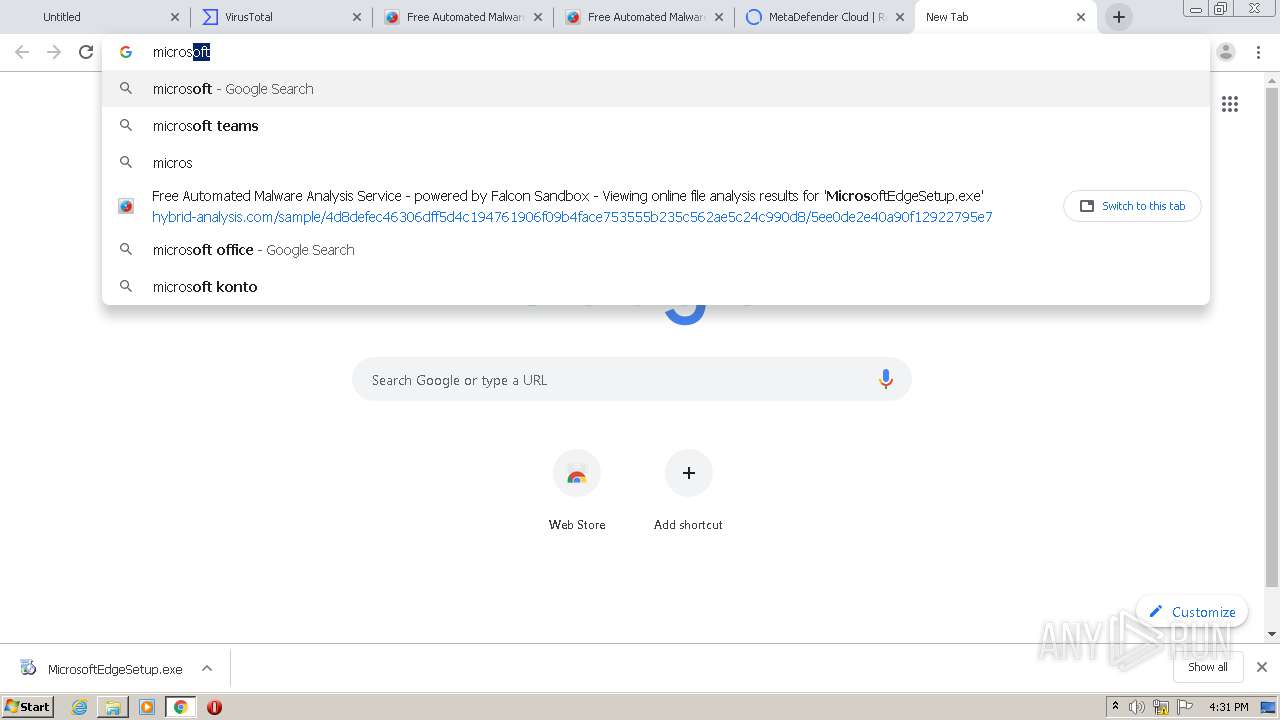1280x720 pixels.
Task: Open a new tab with the plus button
Action: (x=1119, y=17)
